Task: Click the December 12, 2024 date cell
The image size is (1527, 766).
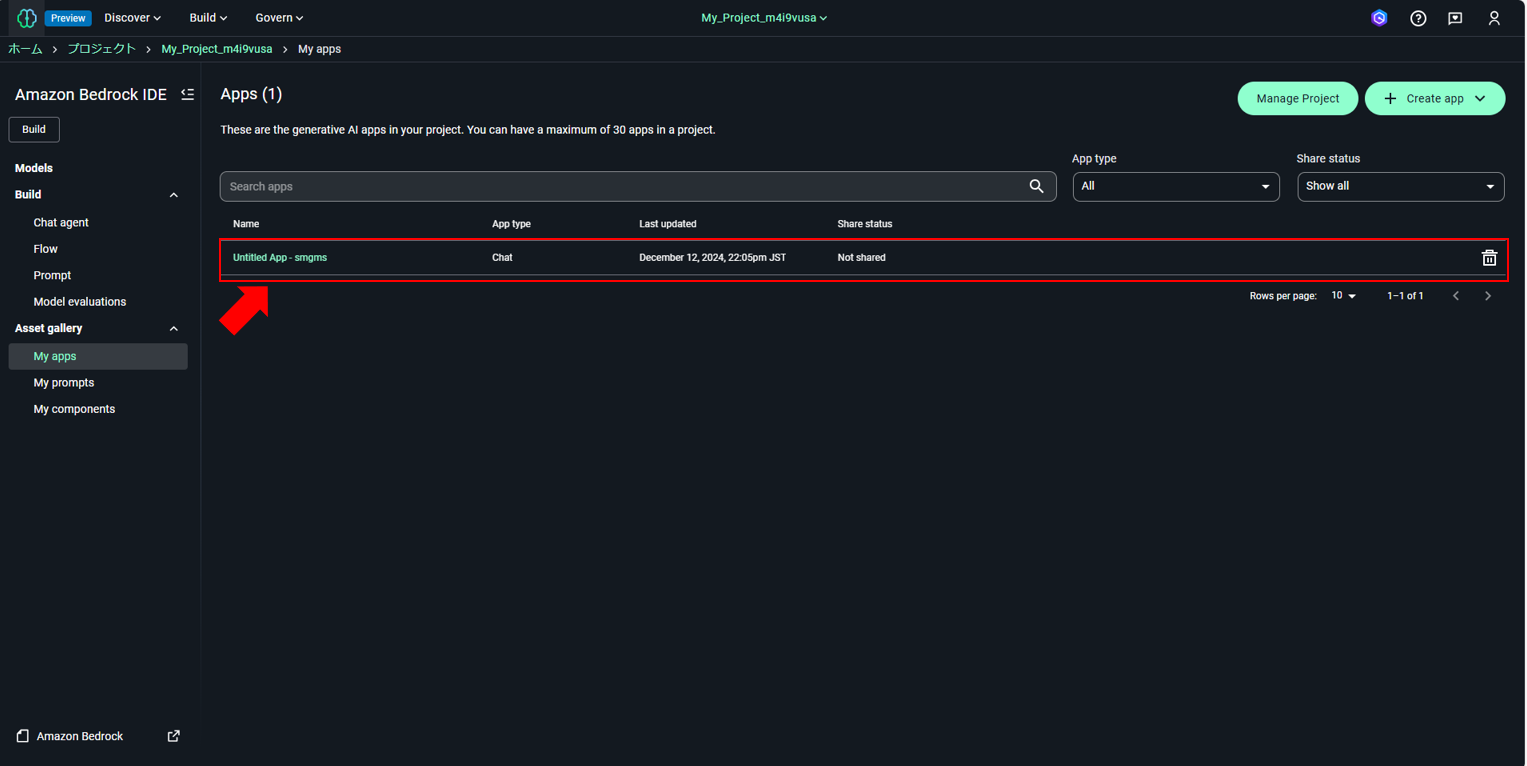Action: click(713, 257)
